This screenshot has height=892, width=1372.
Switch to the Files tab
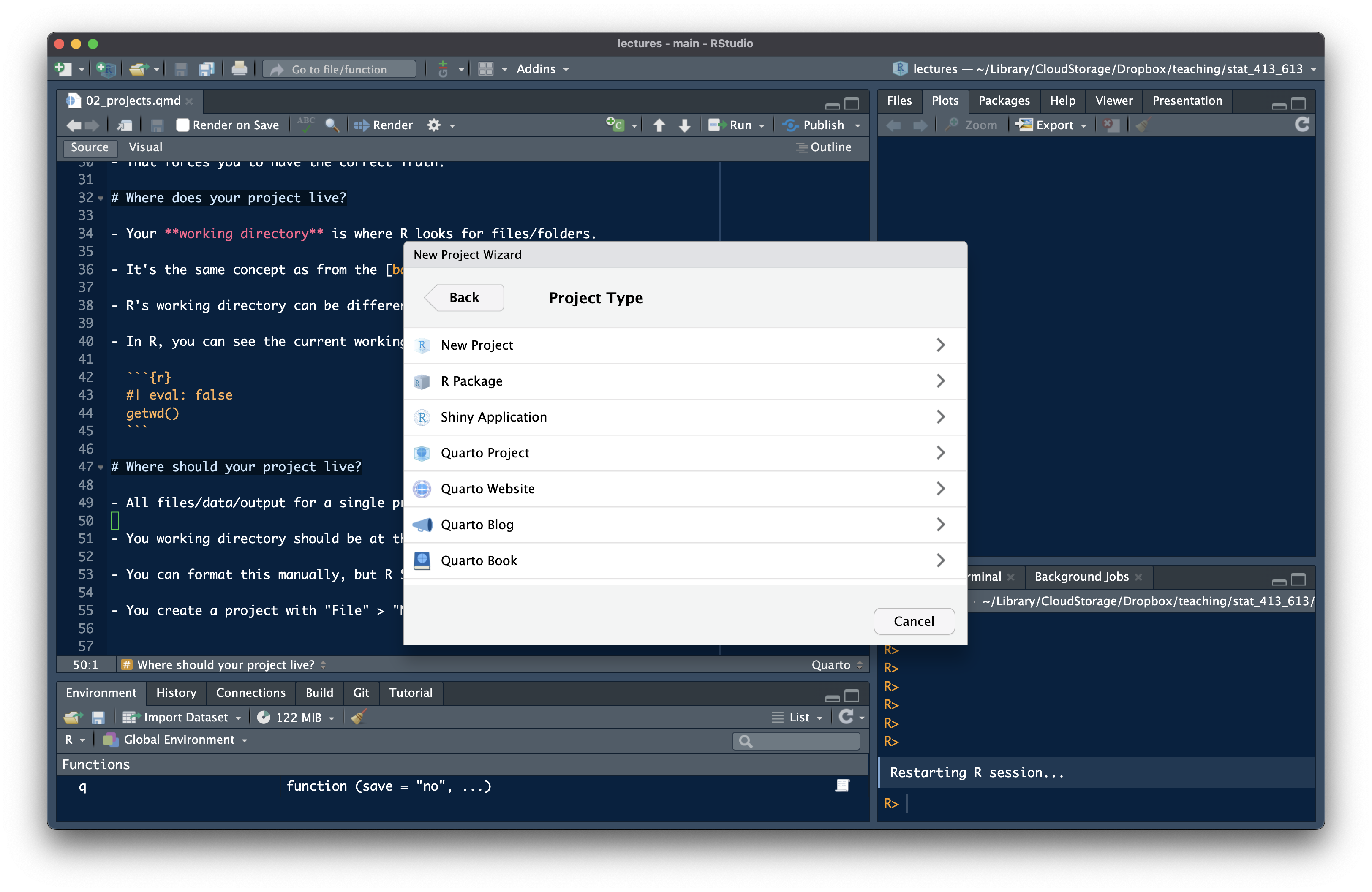899,100
